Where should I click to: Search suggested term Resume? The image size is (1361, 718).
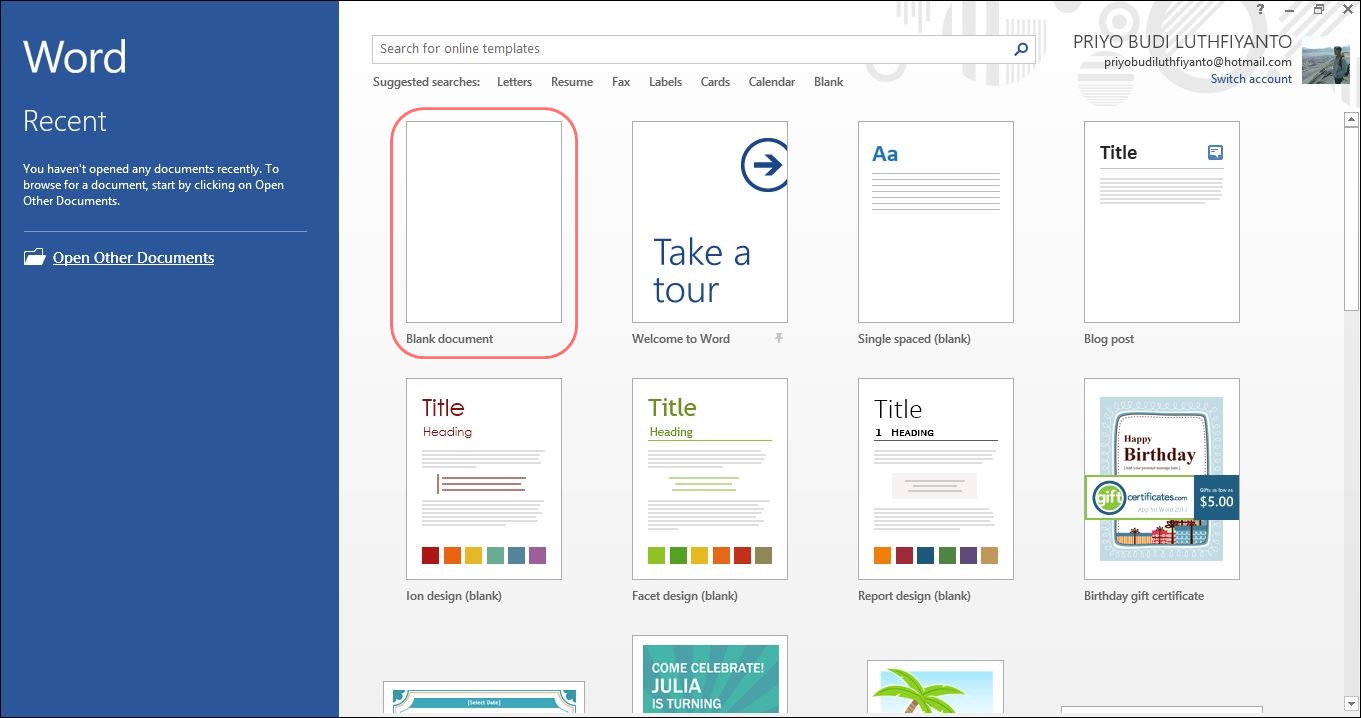[572, 82]
